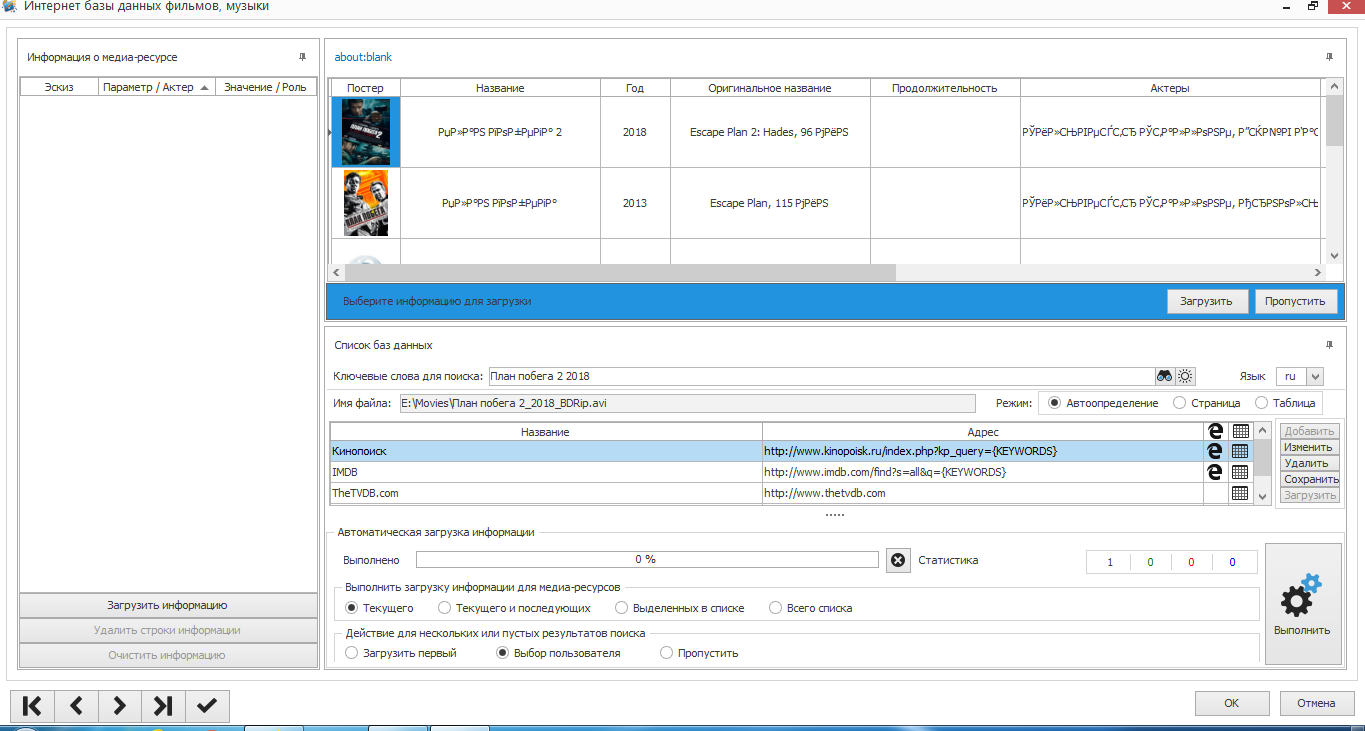Viewport: 1365px width, 731px height.
Task: Click the binoculars search icon
Action: click(x=1165, y=377)
